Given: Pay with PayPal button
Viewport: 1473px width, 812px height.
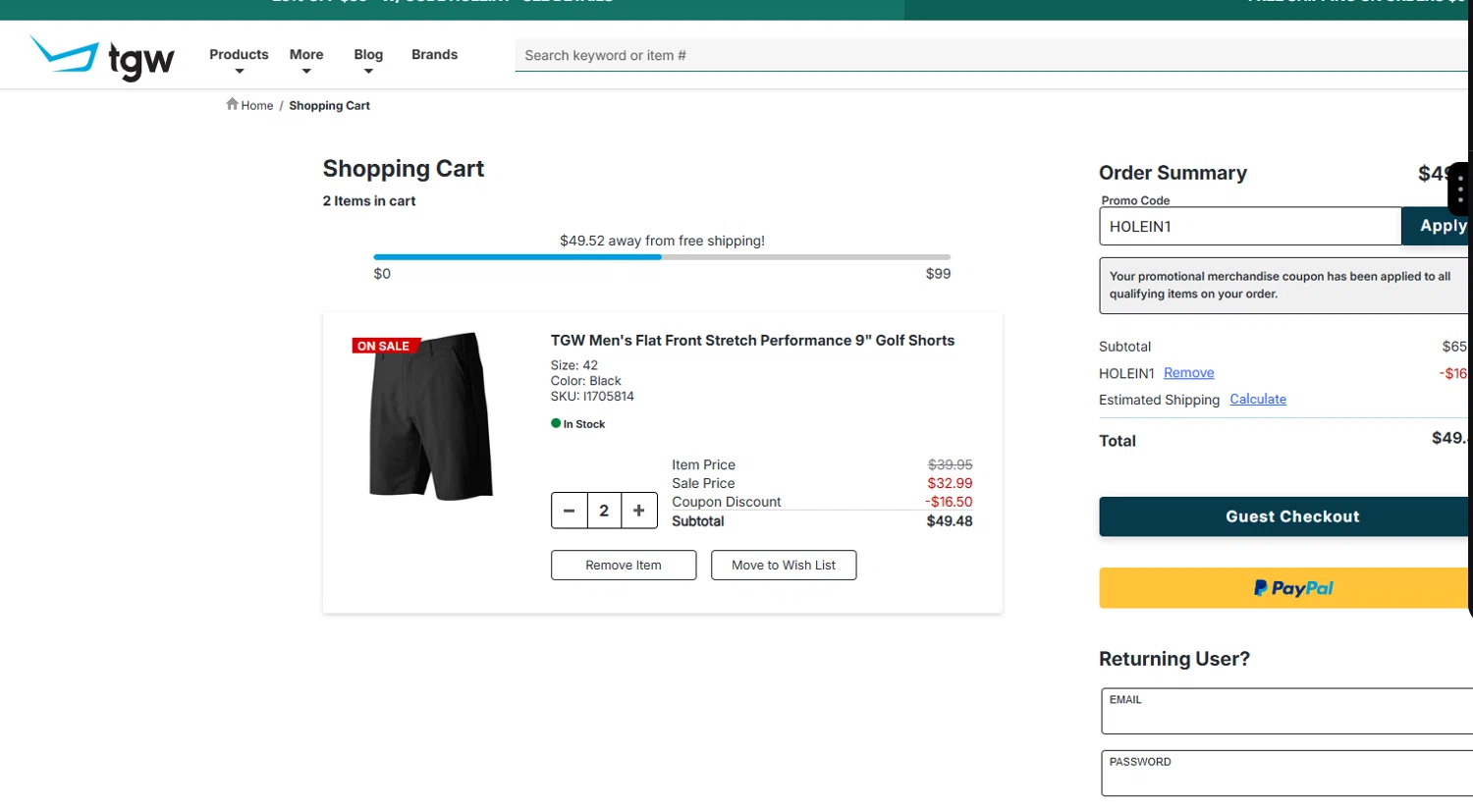Looking at the screenshot, I should pyautogui.click(x=1285, y=588).
